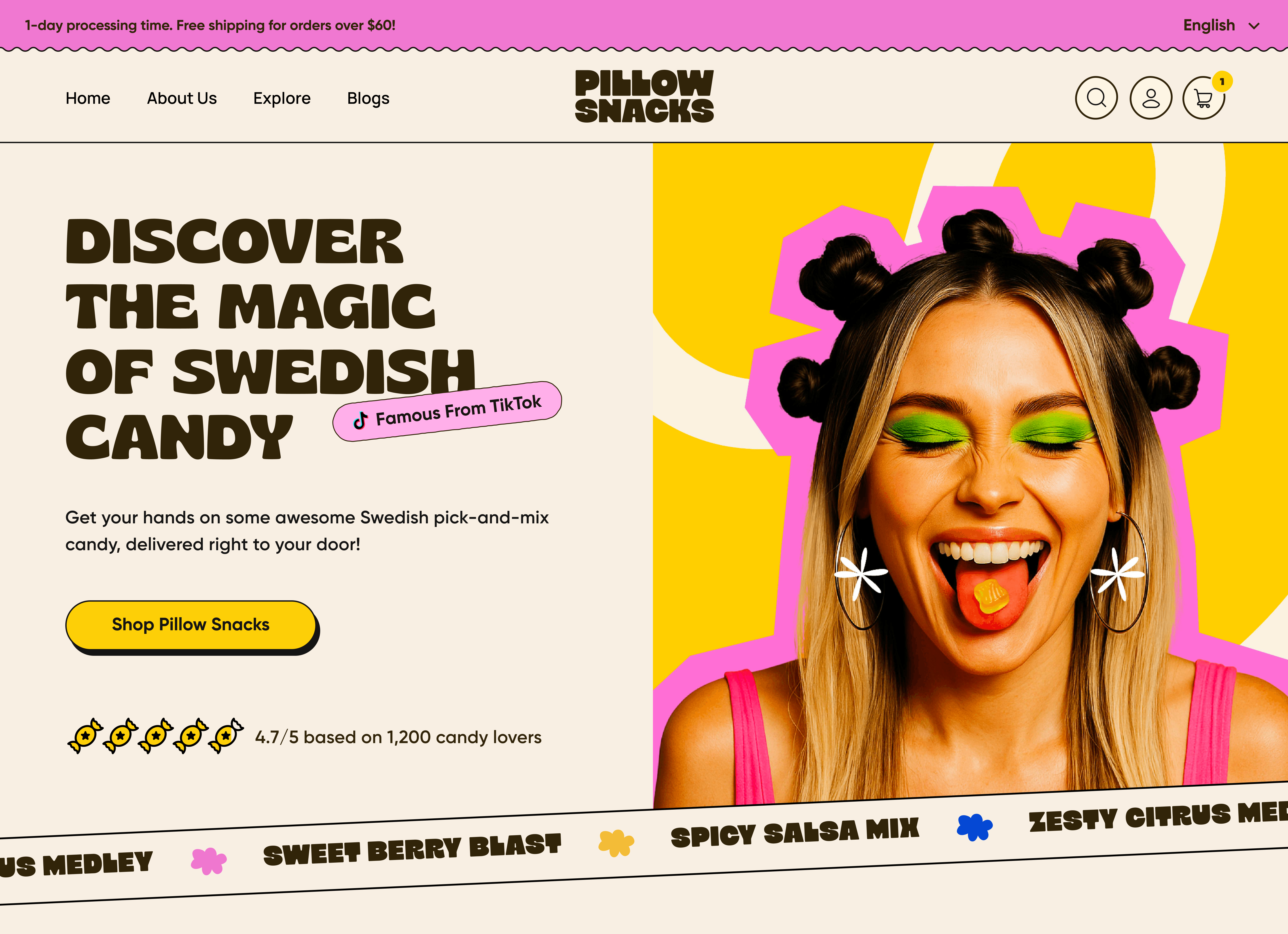Open the search icon in header

point(1096,98)
